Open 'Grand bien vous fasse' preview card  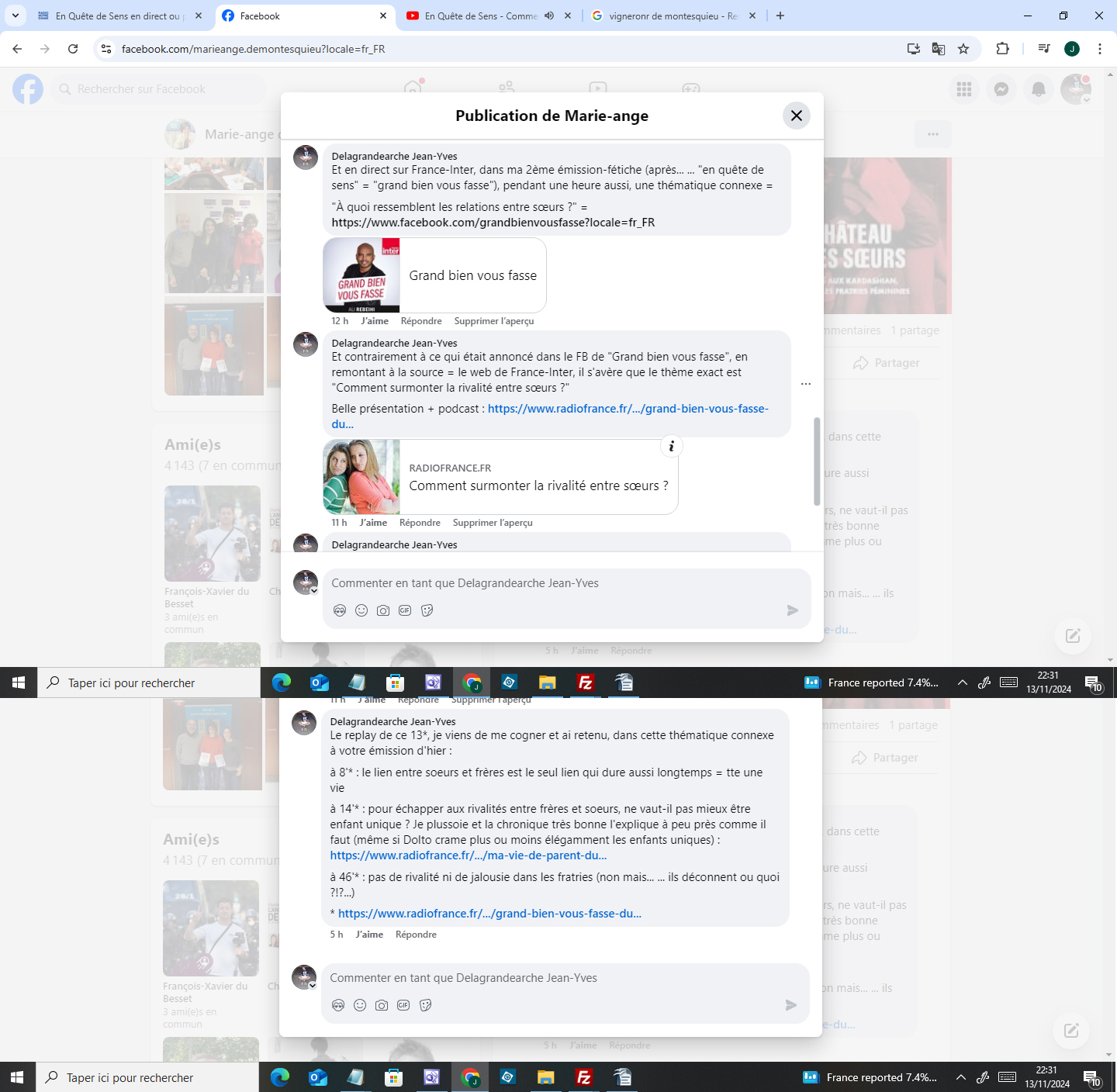click(434, 275)
